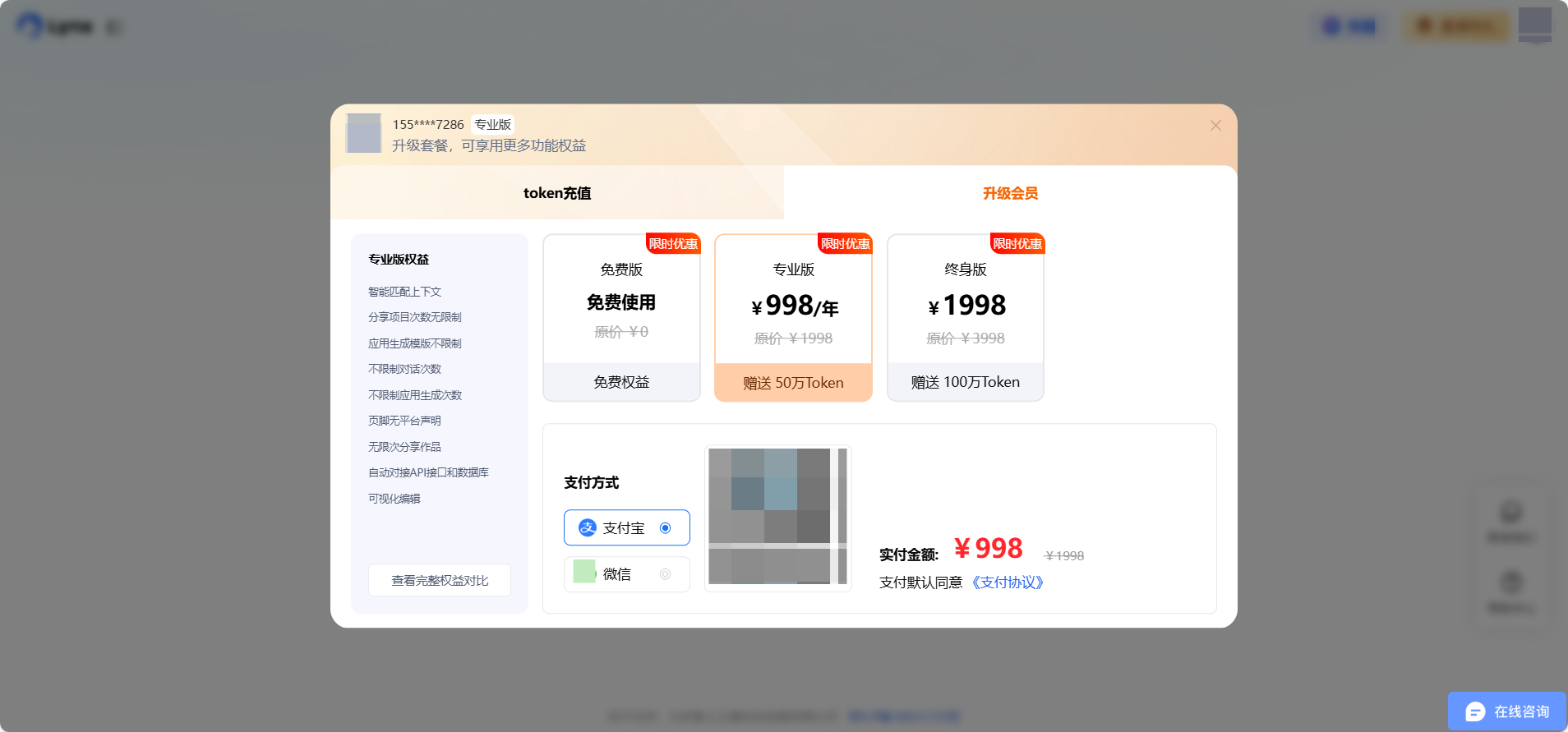Click 免费权益 label on free card
This screenshot has width=1568, height=732.
coord(621,382)
